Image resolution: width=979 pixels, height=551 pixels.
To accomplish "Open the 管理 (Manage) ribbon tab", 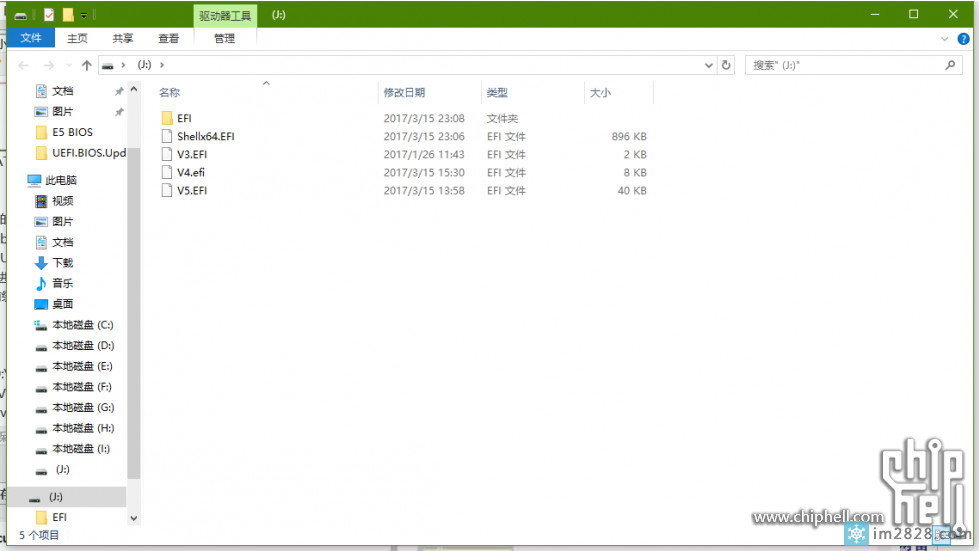I will [224, 38].
